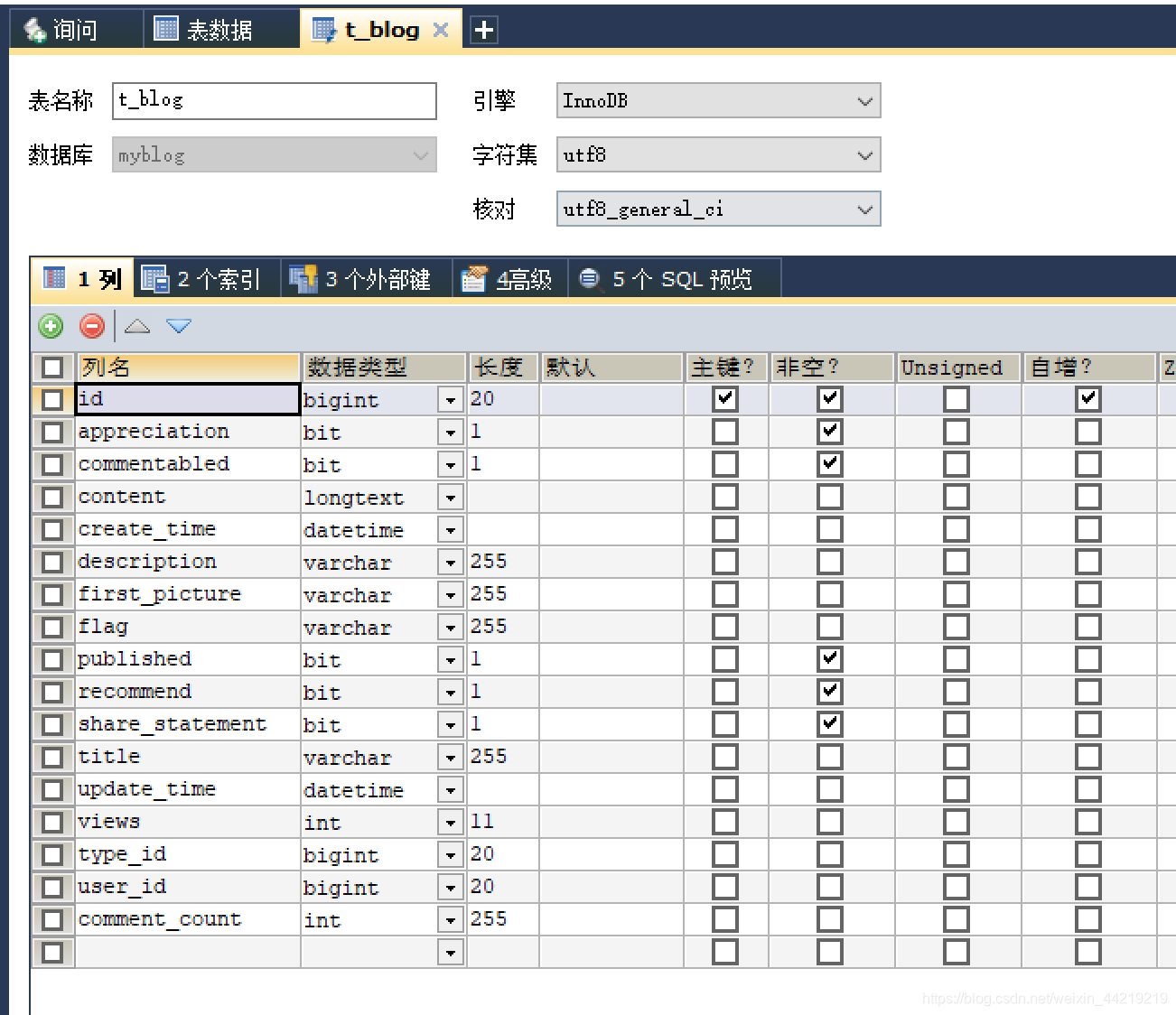
Task: Select row checkbox for create_time
Action: pyautogui.click(x=52, y=530)
